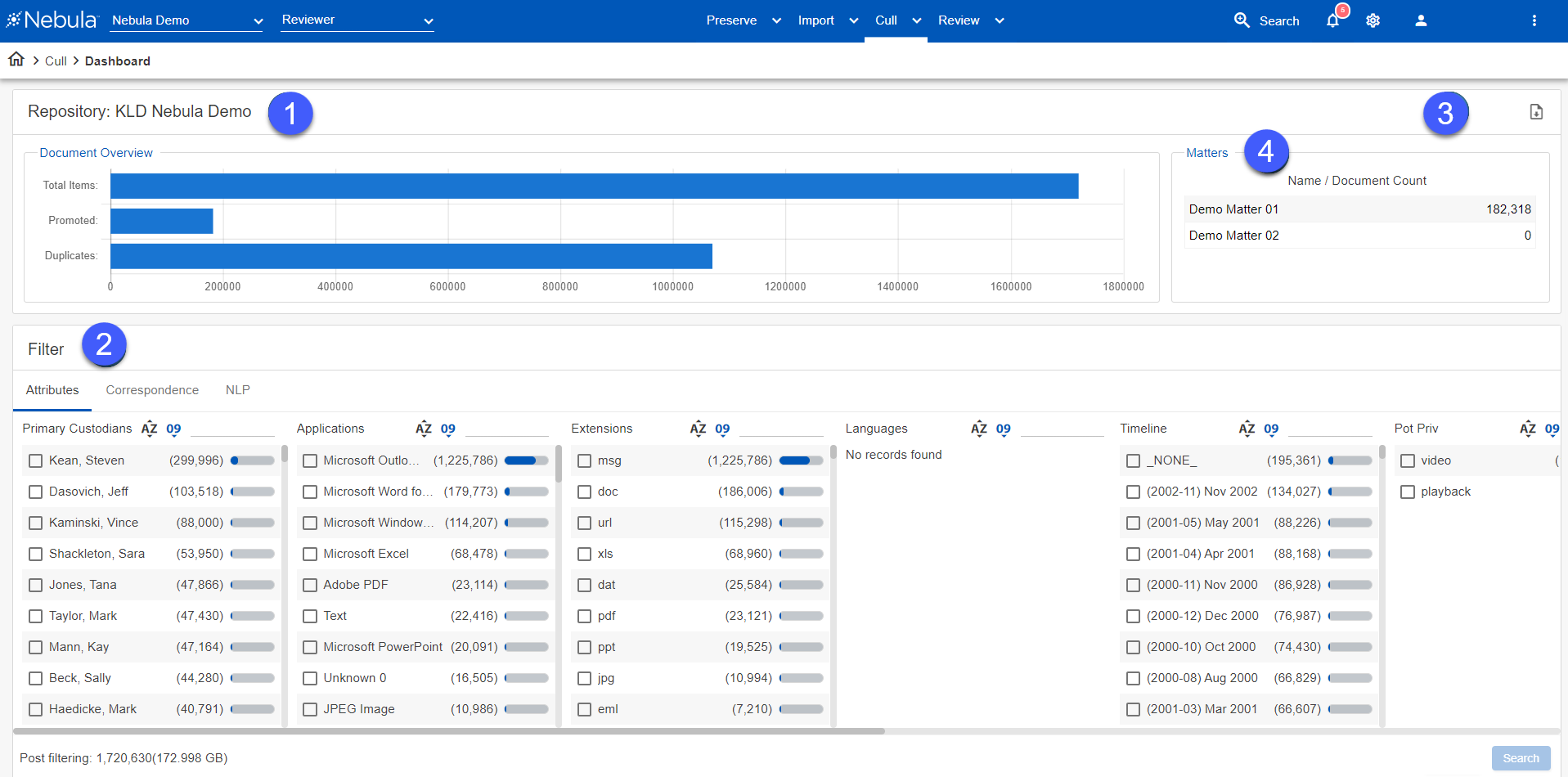This screenshot has height=777, width=1568.
Task: Select the Adobe PDF application checkbox
Action: tap(310, 585)
